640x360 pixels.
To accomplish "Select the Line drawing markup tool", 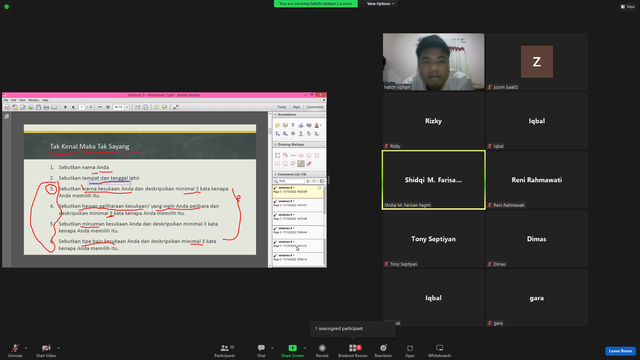I will [x=293, y=156].
